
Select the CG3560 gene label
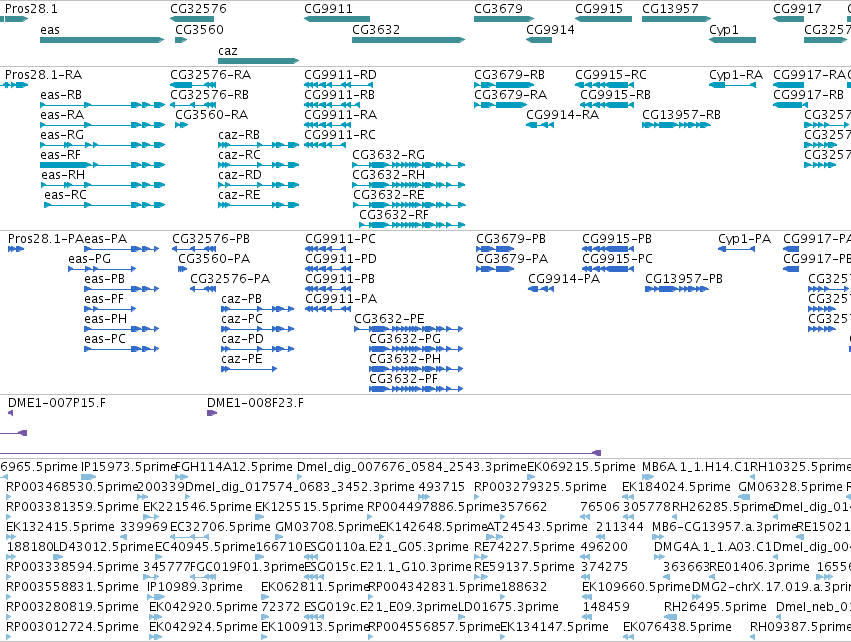pos(199,29)
